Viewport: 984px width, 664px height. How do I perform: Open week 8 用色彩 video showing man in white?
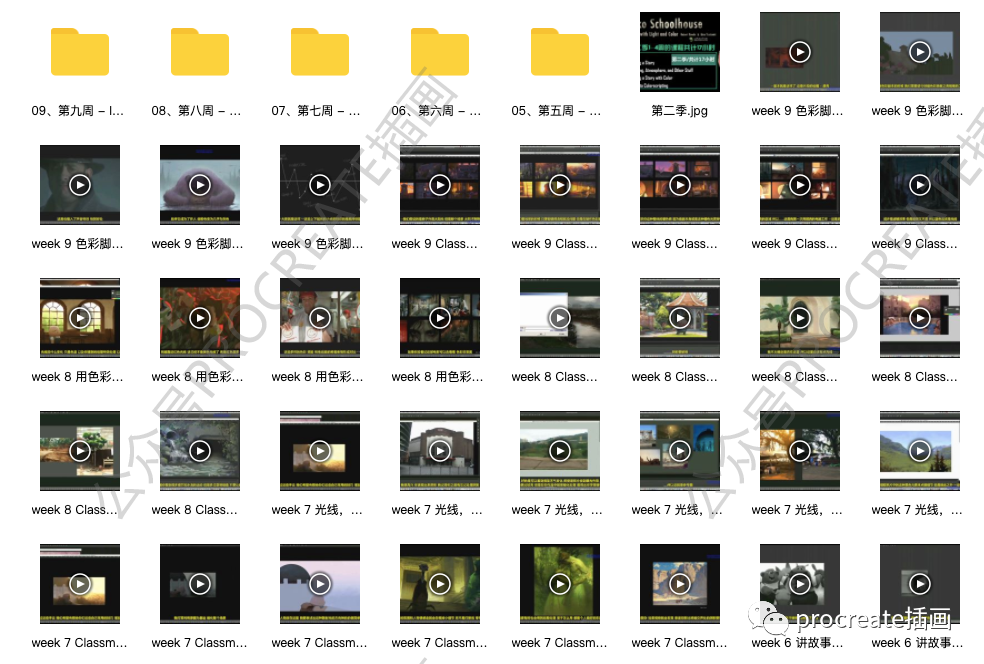[320, 318]
